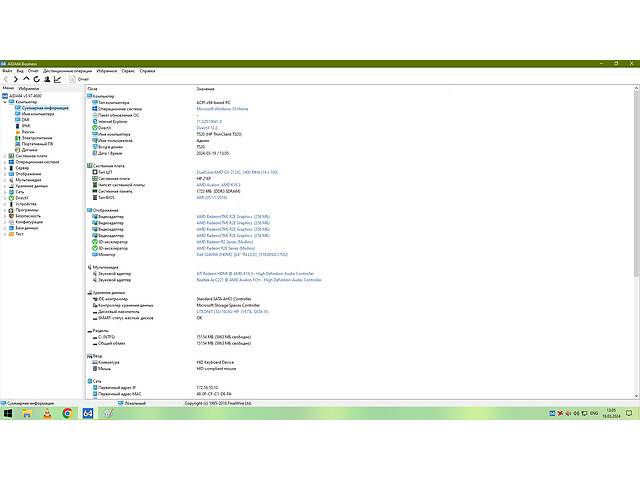Viewport: 640px width, 480px height.
Task: Click the Разгон flame icon in the tree
Action: click(x=18, y=132)
